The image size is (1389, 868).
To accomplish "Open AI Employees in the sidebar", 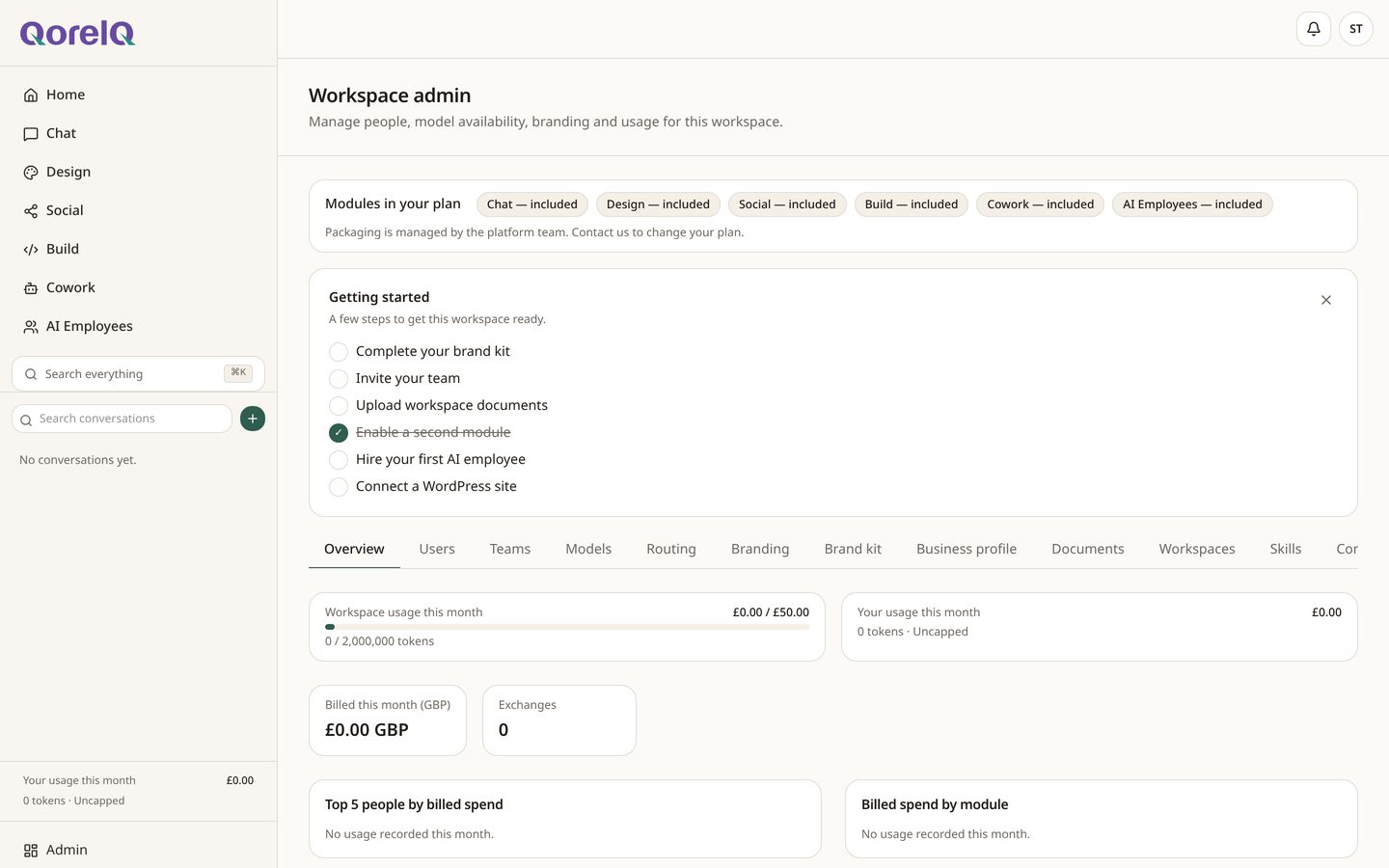I will tap(138, 326).
